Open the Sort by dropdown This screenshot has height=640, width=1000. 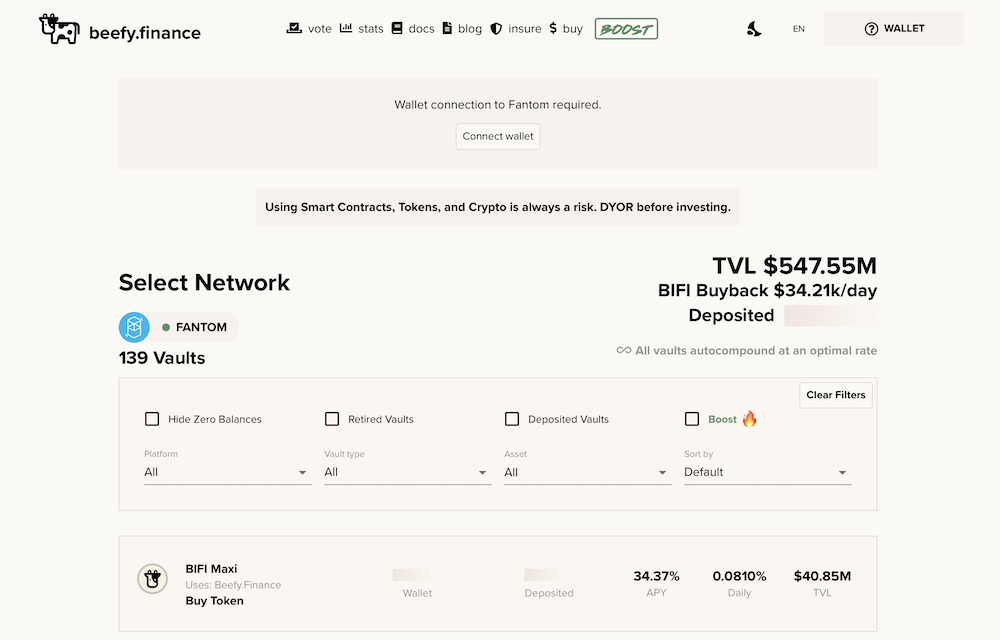pyautogui.click(x=768, y=472)
